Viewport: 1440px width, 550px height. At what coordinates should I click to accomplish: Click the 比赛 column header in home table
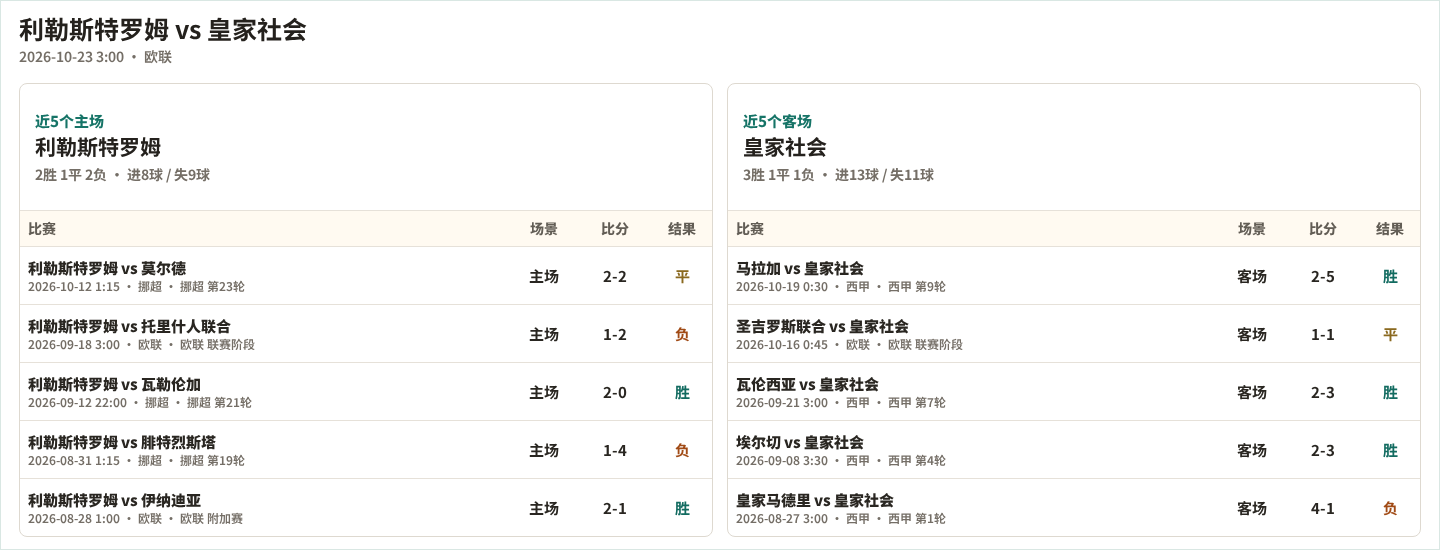tap(42, 229)
